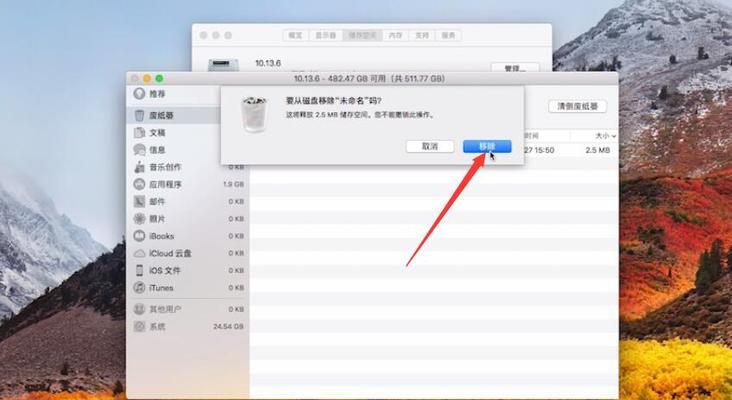Click the 1.9 GB size next to 应用程序

tap(233, 184)
